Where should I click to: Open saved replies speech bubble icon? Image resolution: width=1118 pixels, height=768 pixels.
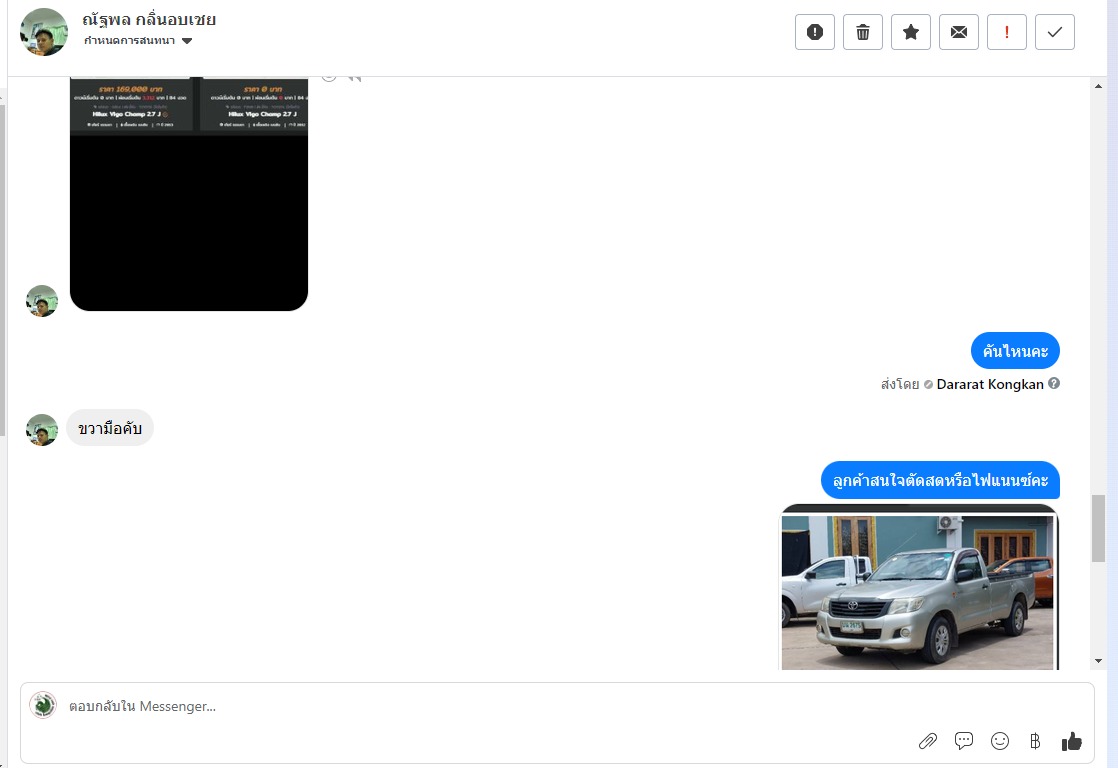tap(963, 741)
